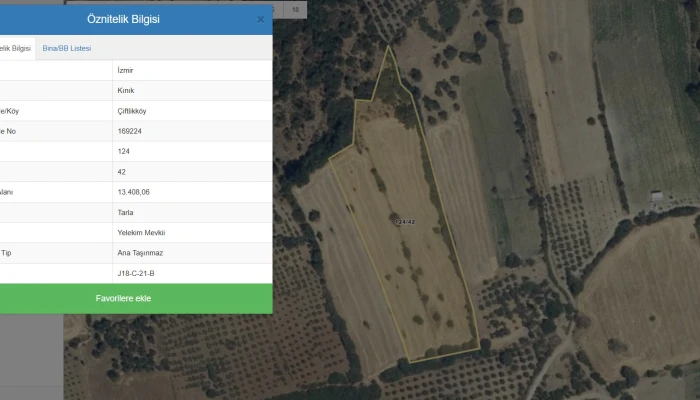Image resolution: width=700 pixels, height=400 pixels.
Task: Click the 124/42 parcel label on map
Action: [x=405, y=222]
